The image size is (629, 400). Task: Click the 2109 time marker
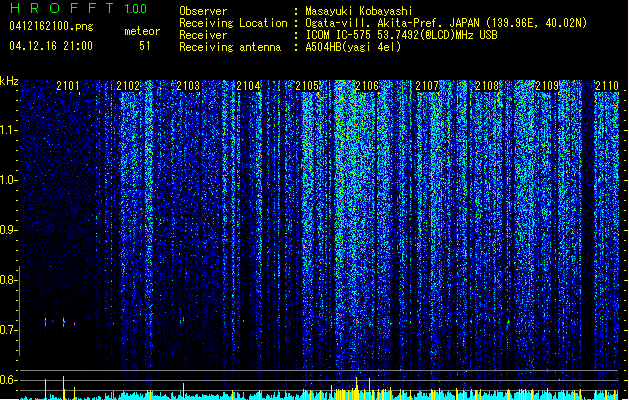pyautogui.click(x=547, y=86)
